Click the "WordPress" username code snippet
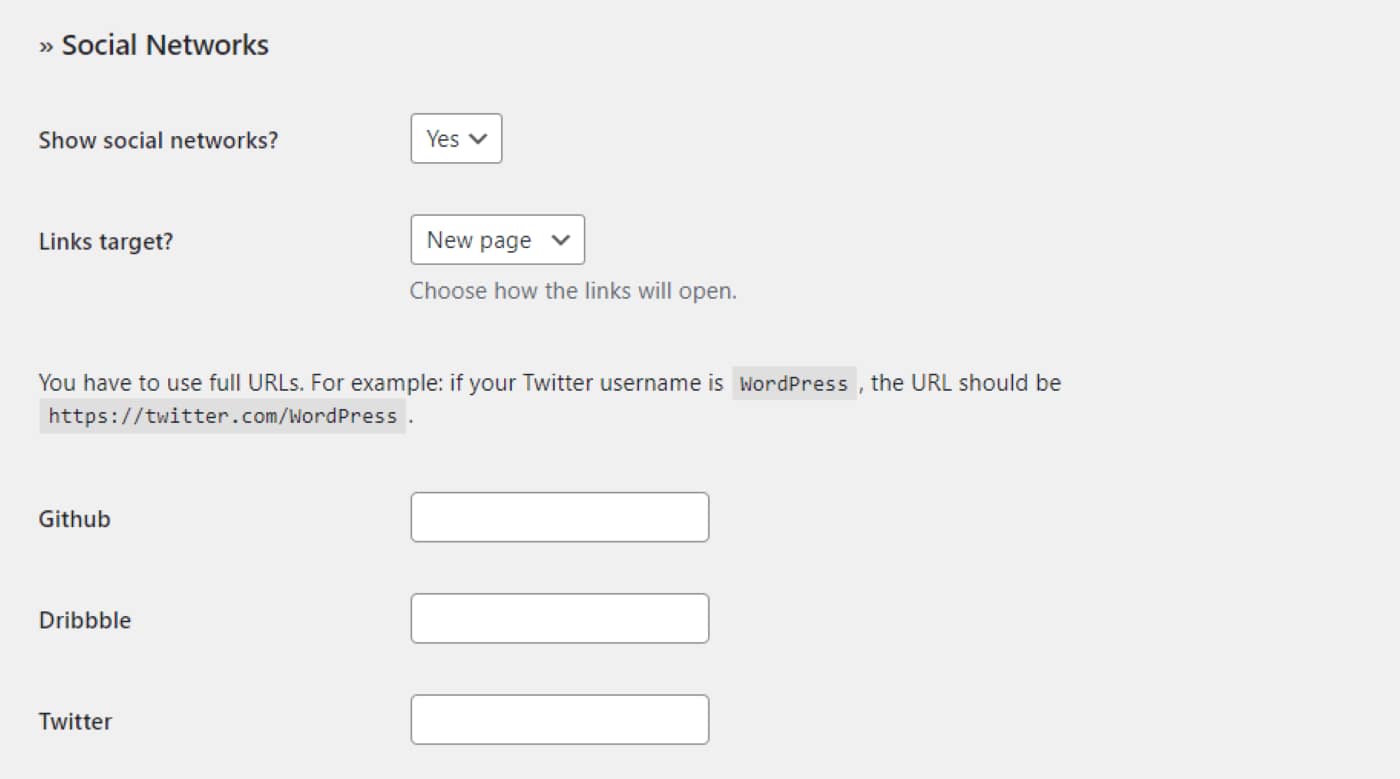 (794, 384)
